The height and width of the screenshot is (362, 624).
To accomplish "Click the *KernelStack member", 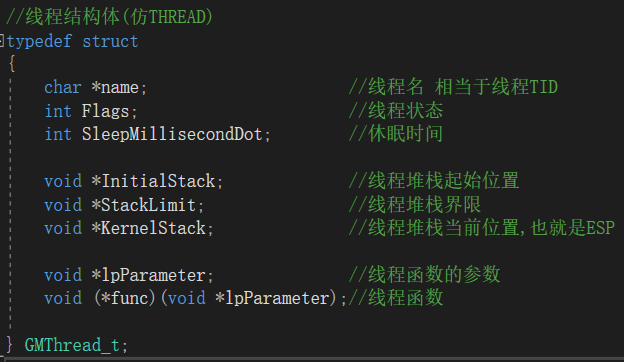I will (x=148, y=228).
